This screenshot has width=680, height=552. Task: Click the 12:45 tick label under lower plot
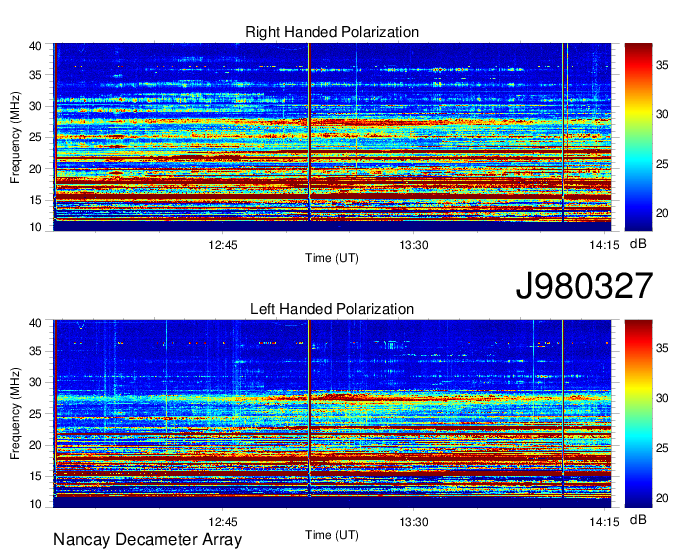point(223,522)
